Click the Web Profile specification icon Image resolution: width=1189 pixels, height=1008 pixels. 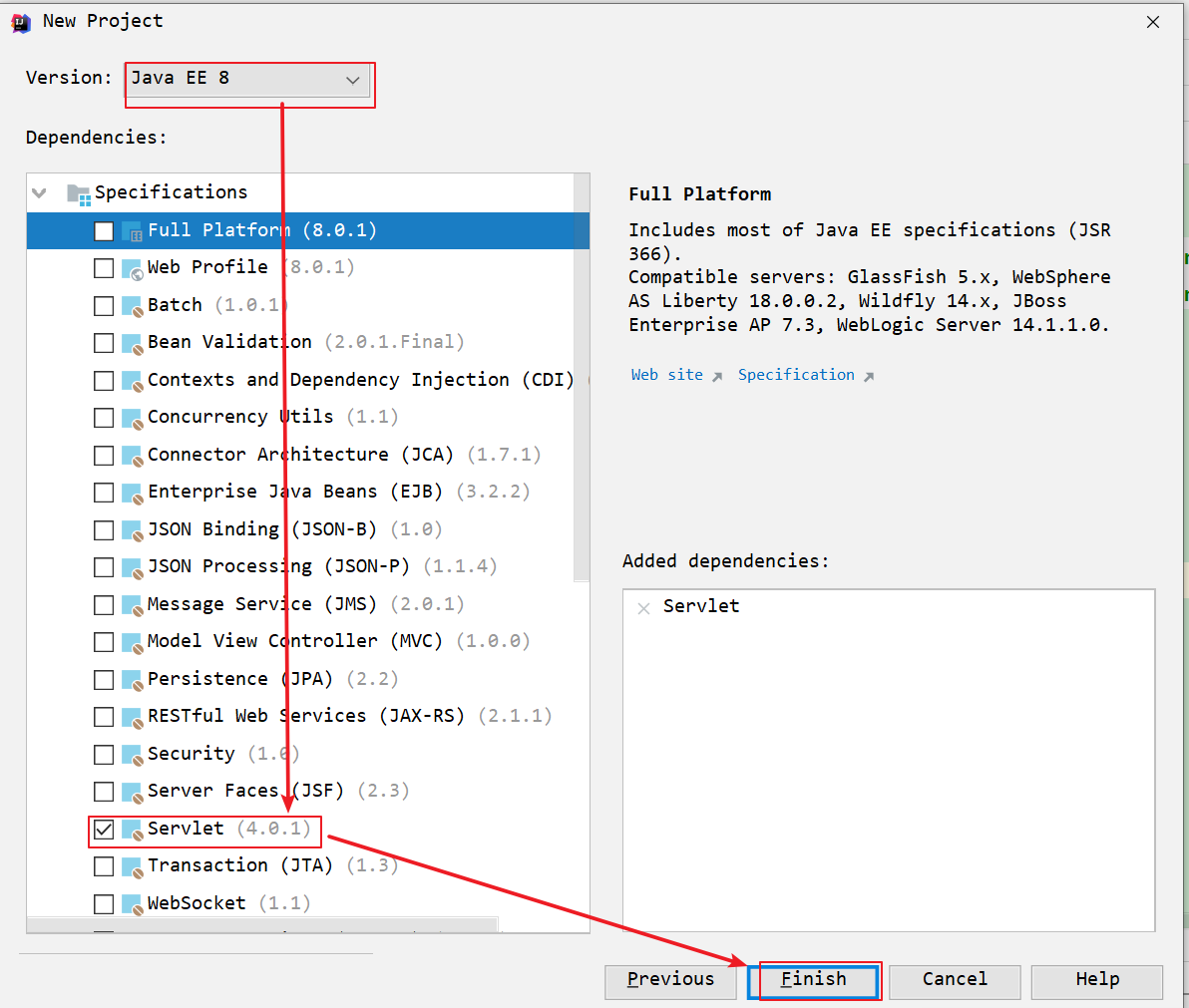132,268
